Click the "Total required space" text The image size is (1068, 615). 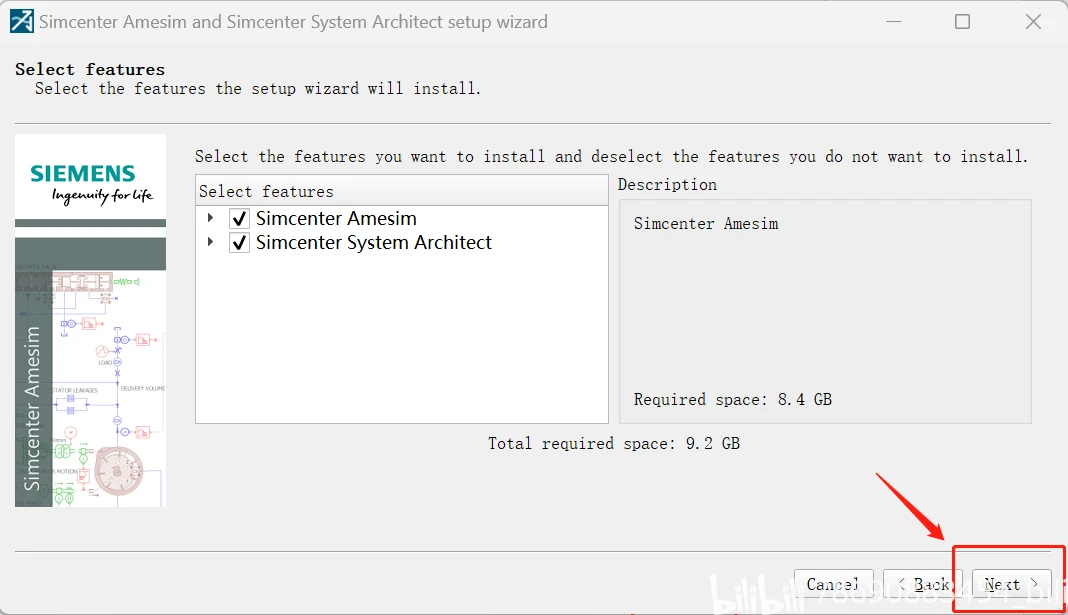613,443
